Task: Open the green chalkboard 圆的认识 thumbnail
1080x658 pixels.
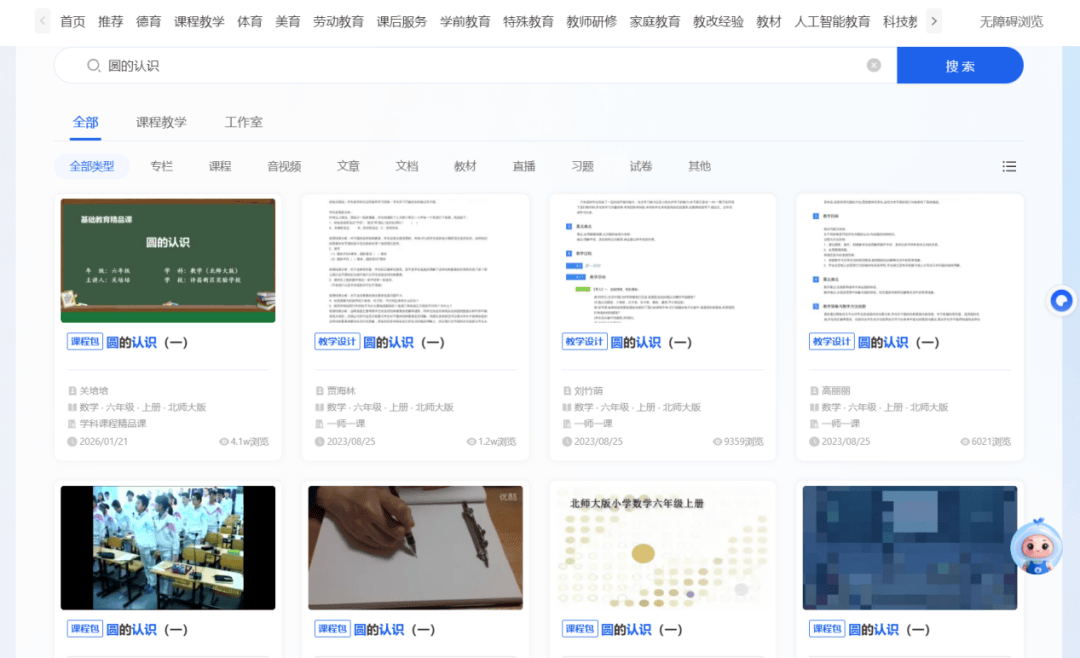Action: [168, 260]
